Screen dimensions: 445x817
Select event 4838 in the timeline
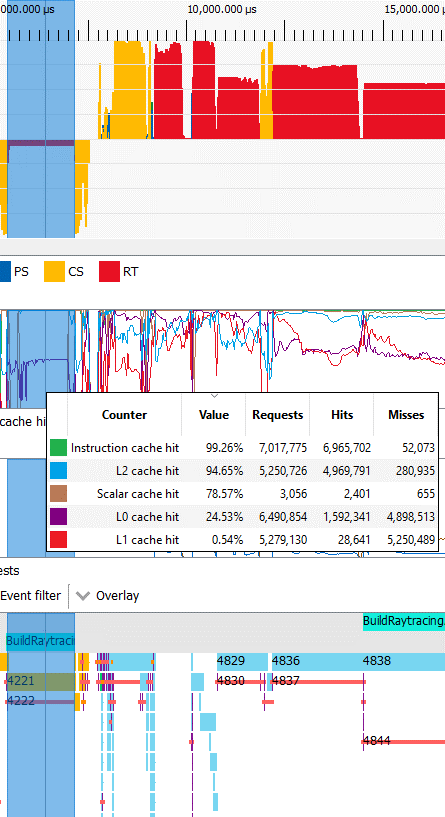(x=404, y=661)
